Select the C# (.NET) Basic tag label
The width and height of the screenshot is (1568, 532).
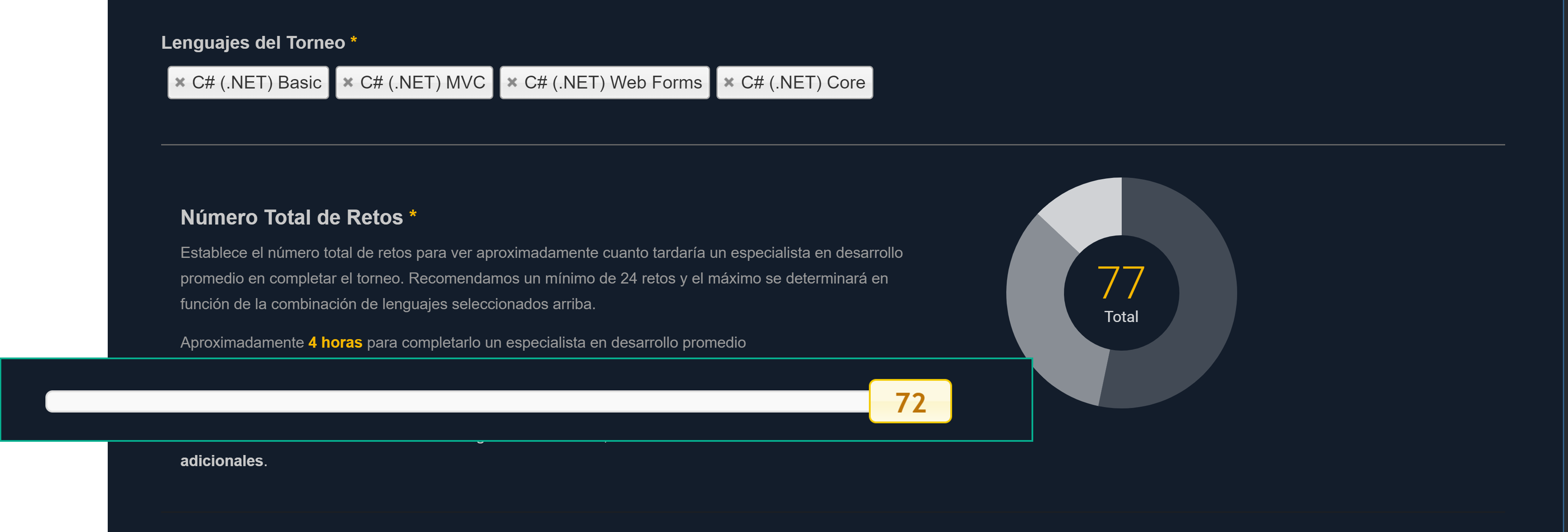(x=256, y=82)
